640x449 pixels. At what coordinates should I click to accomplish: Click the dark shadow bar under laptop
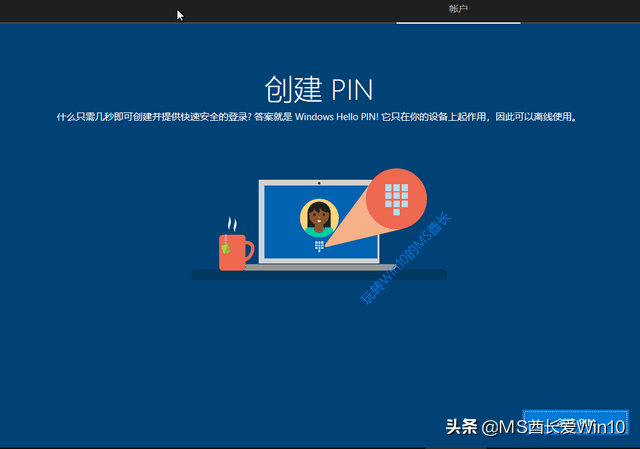tap(319, 275)
